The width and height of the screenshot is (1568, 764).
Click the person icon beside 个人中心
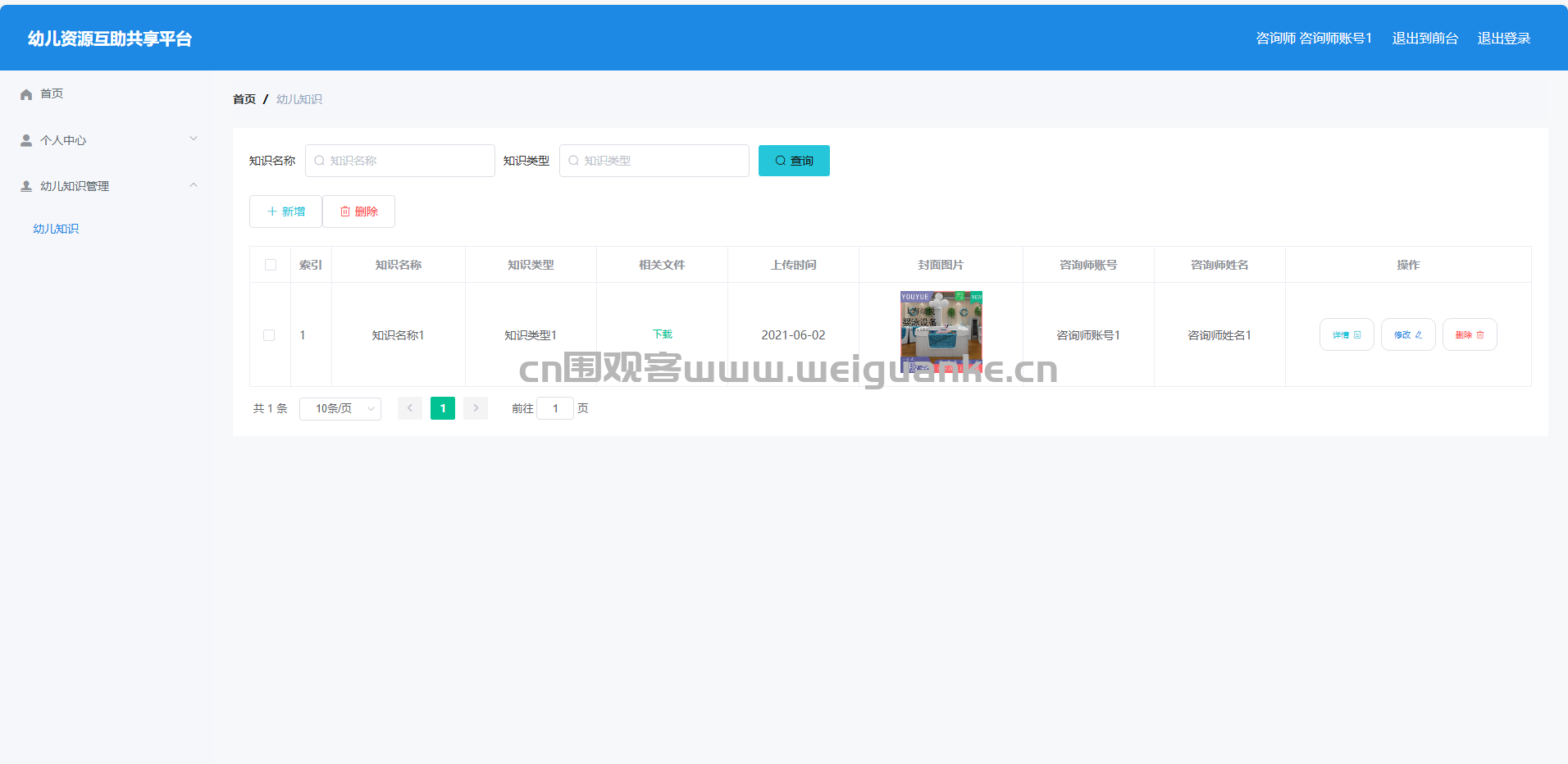(x=26, y=140)
